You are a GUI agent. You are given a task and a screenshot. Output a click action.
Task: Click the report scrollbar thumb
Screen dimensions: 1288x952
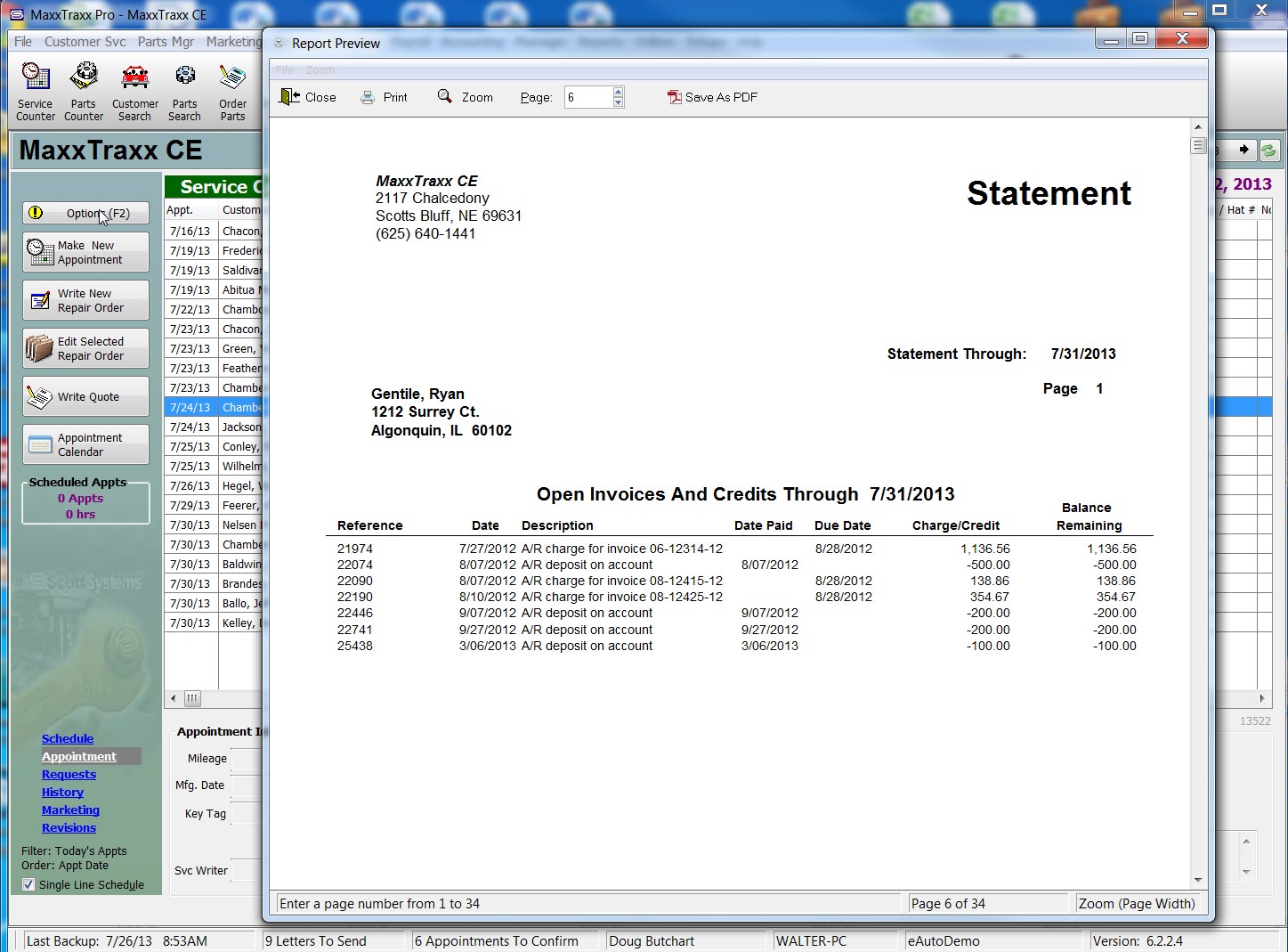click(1198, 146)
